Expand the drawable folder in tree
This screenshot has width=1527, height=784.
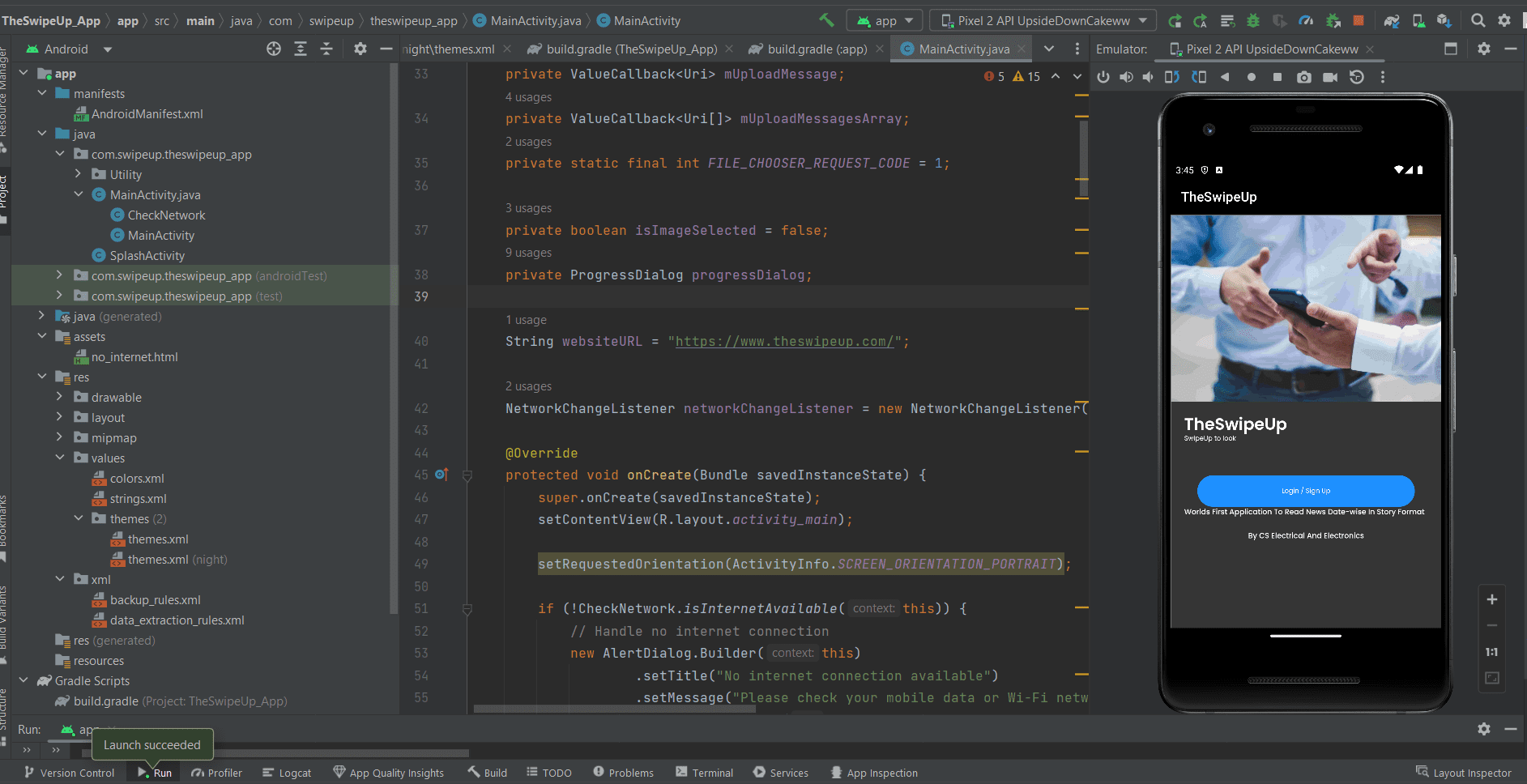[59, 397]
